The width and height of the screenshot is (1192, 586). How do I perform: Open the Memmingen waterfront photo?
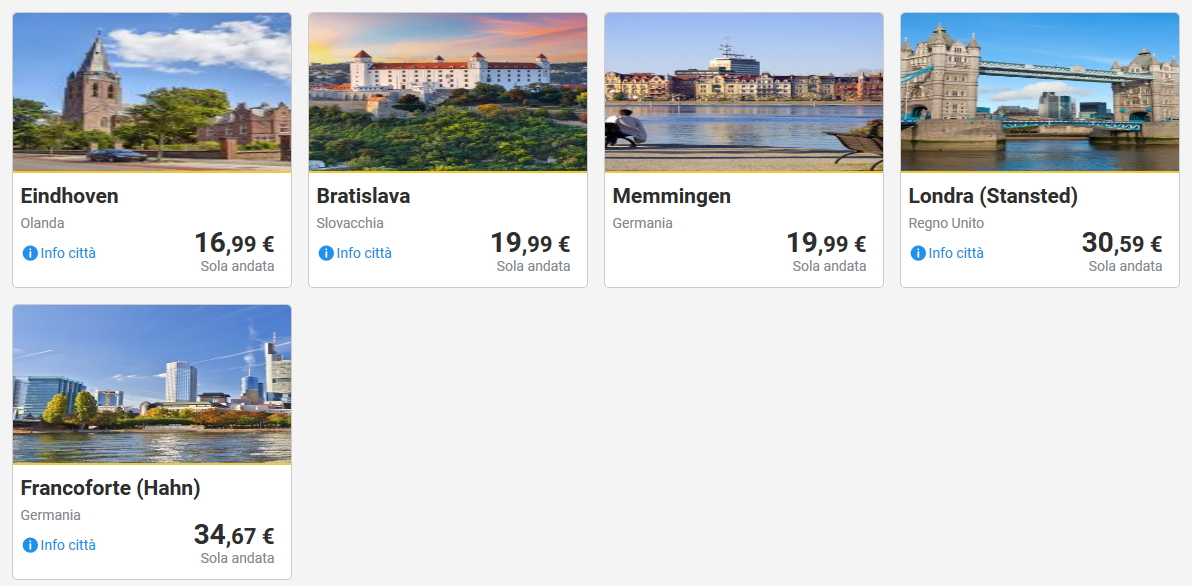(x=744, y=92)
